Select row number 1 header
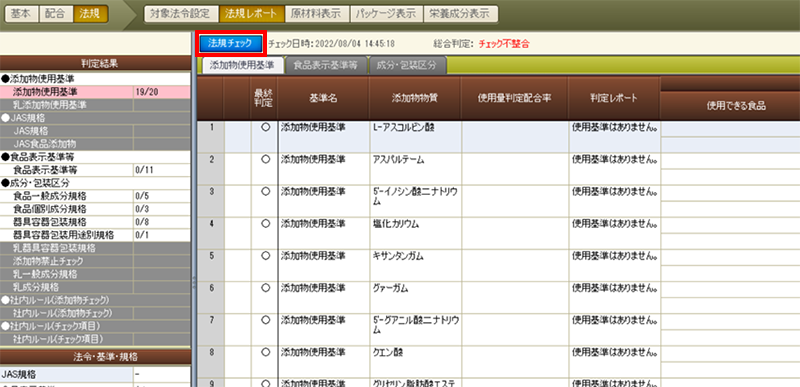Viewport: 800px width, 387px height. 210,137
